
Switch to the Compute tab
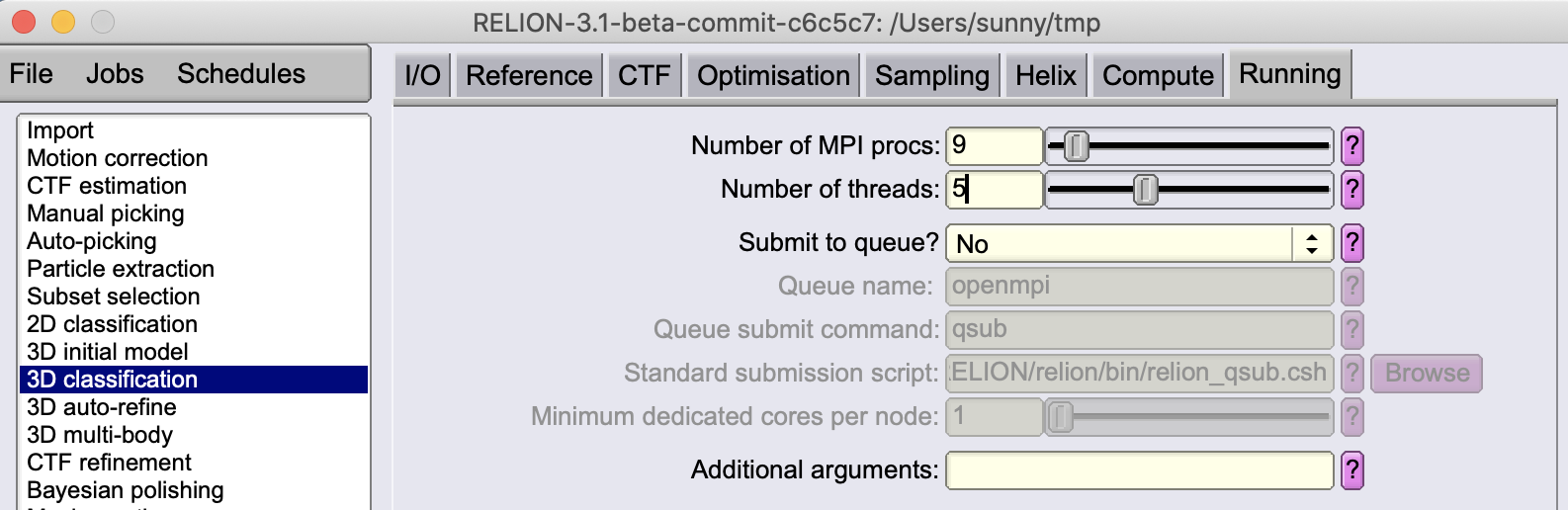click(x=1158, y=75)
